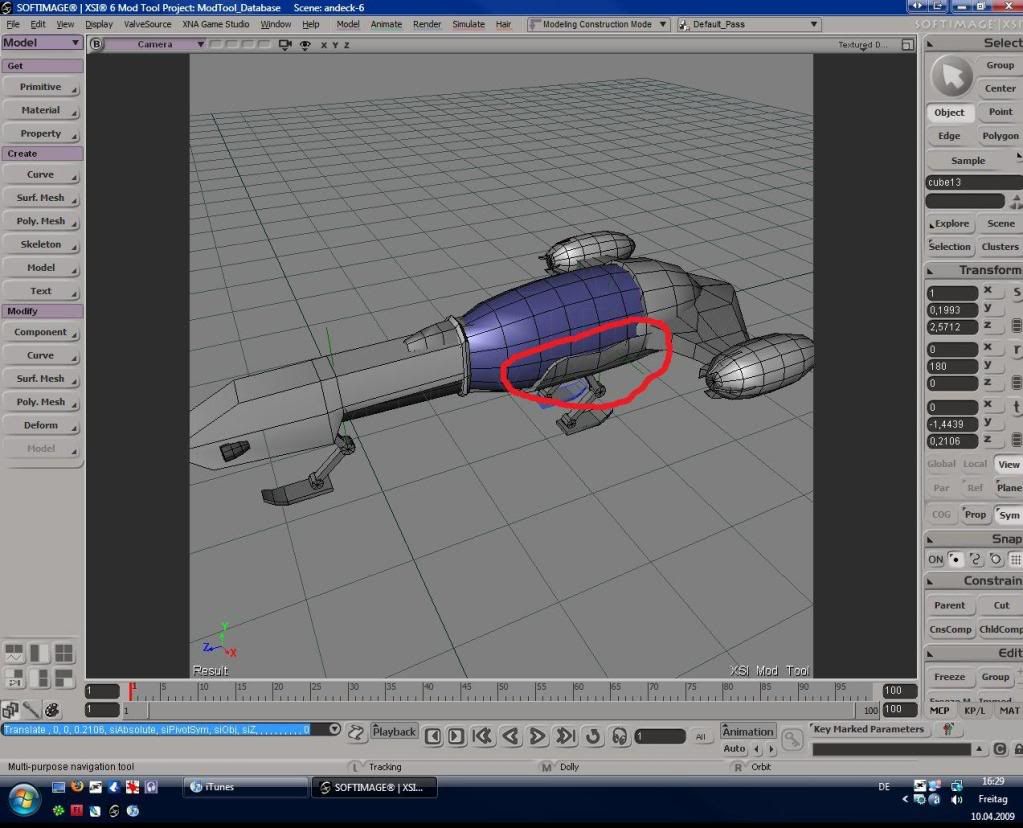Turn Snap ON button
The height and width of the screenshot is (828, 1023).
pos(936,559)
